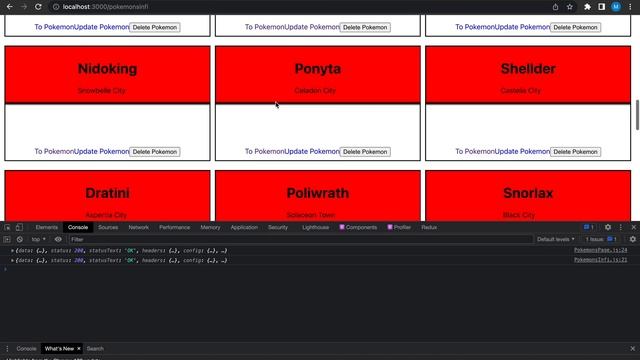Open DevTools settings gear

coord(608,227)
